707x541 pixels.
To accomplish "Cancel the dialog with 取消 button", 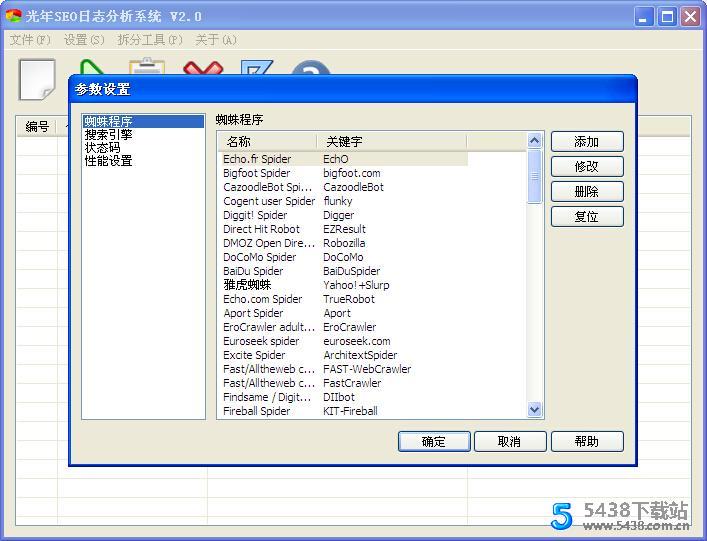I will point(510,441).
